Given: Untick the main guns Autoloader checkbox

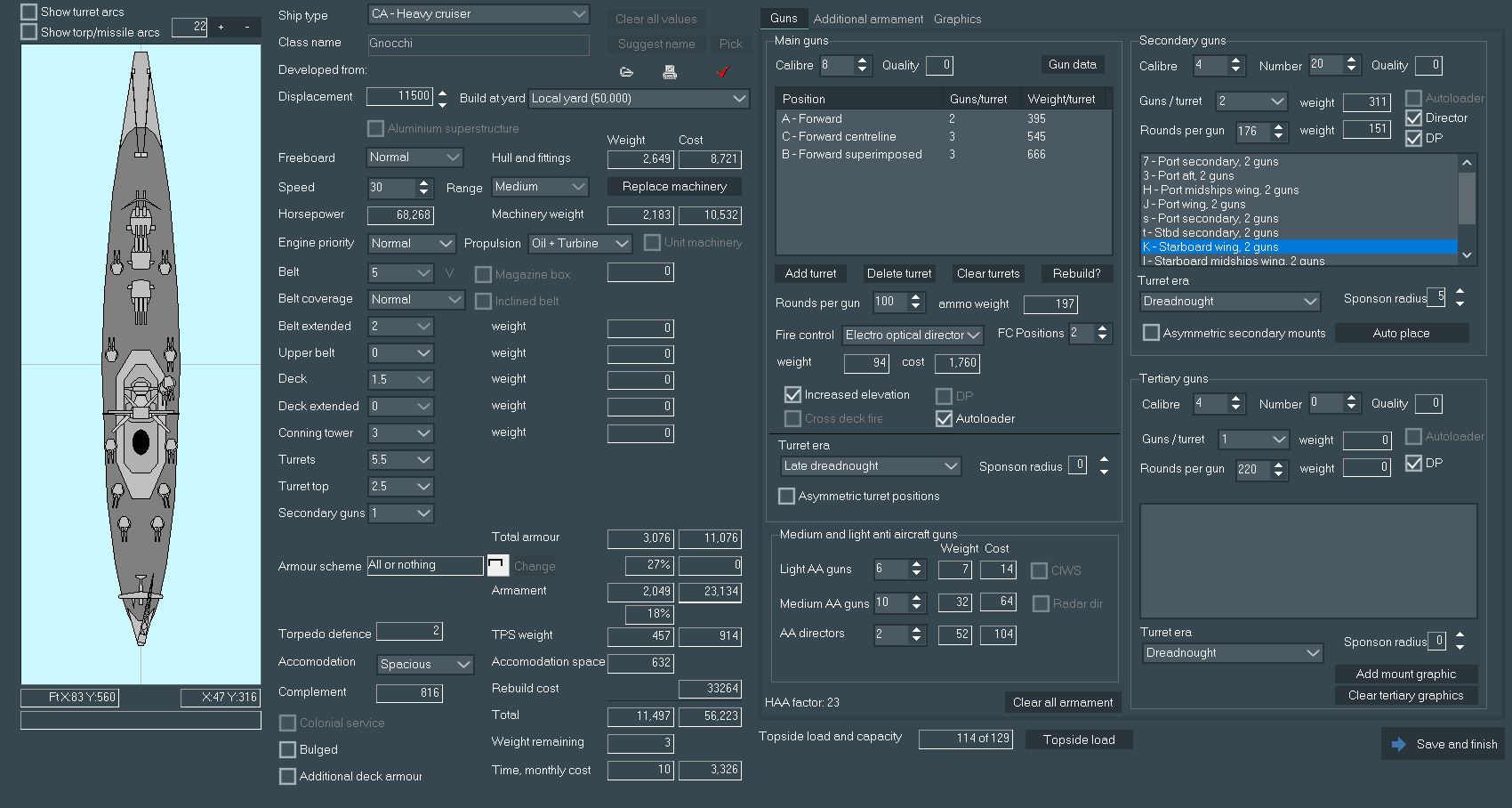Looking at the screenshot, I should (944, 418).
